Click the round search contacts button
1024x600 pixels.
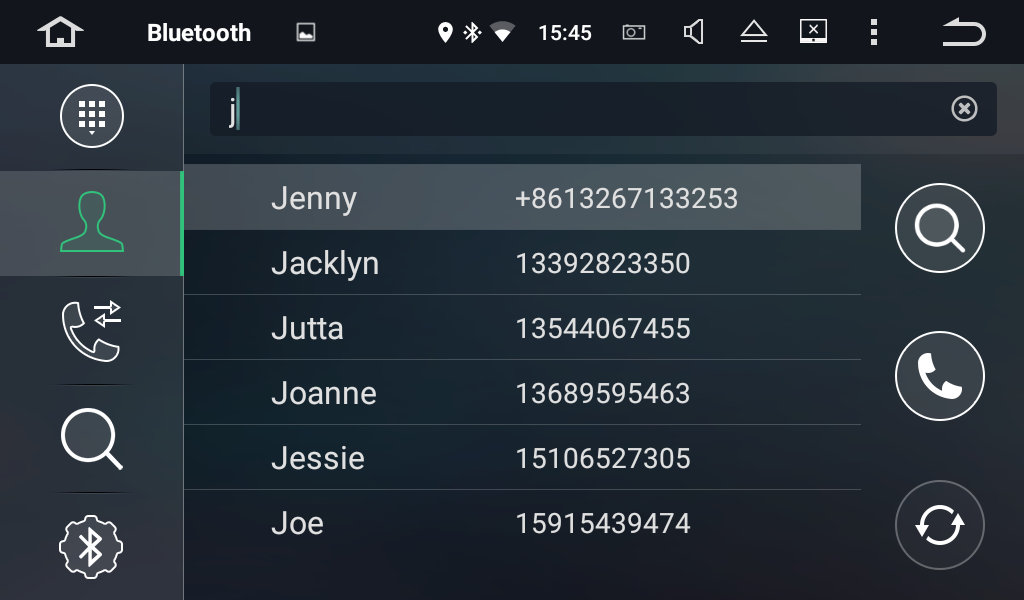pos(939,228)
